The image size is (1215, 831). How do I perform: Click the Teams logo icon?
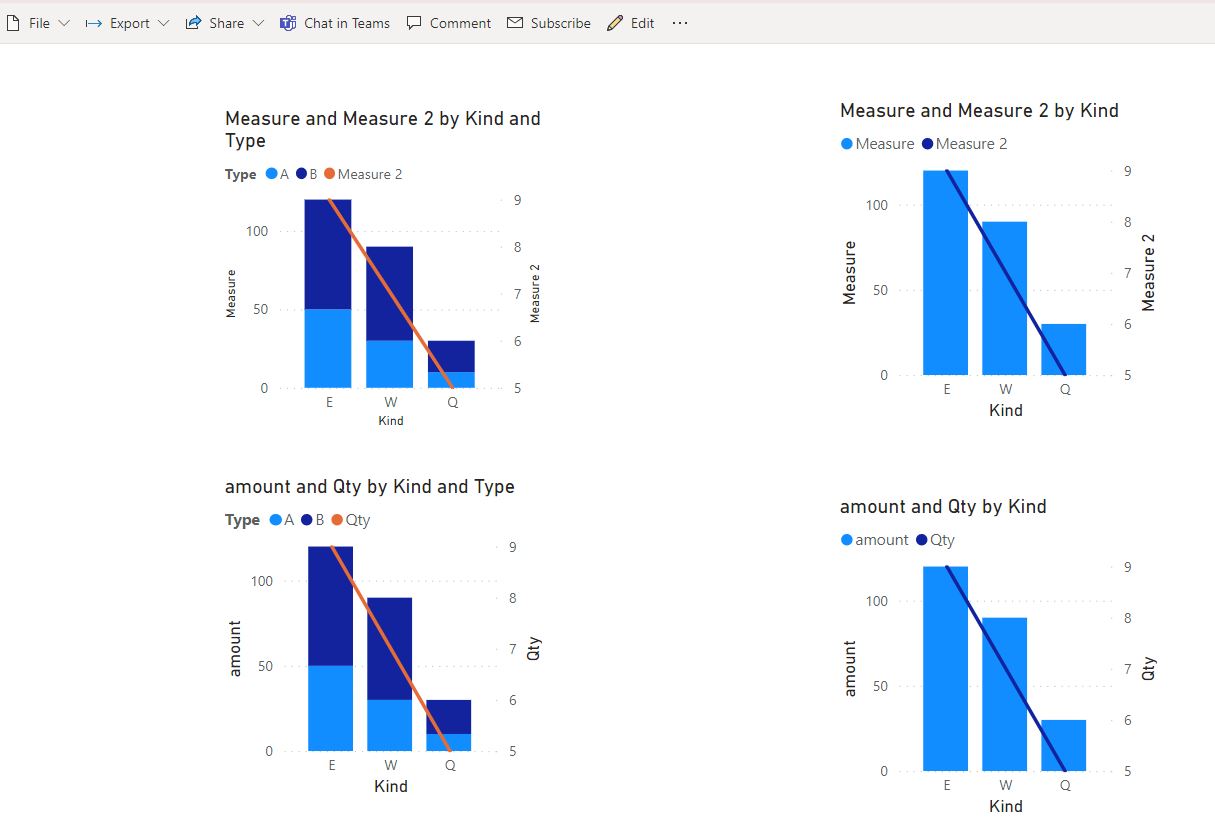coord(288,23)
